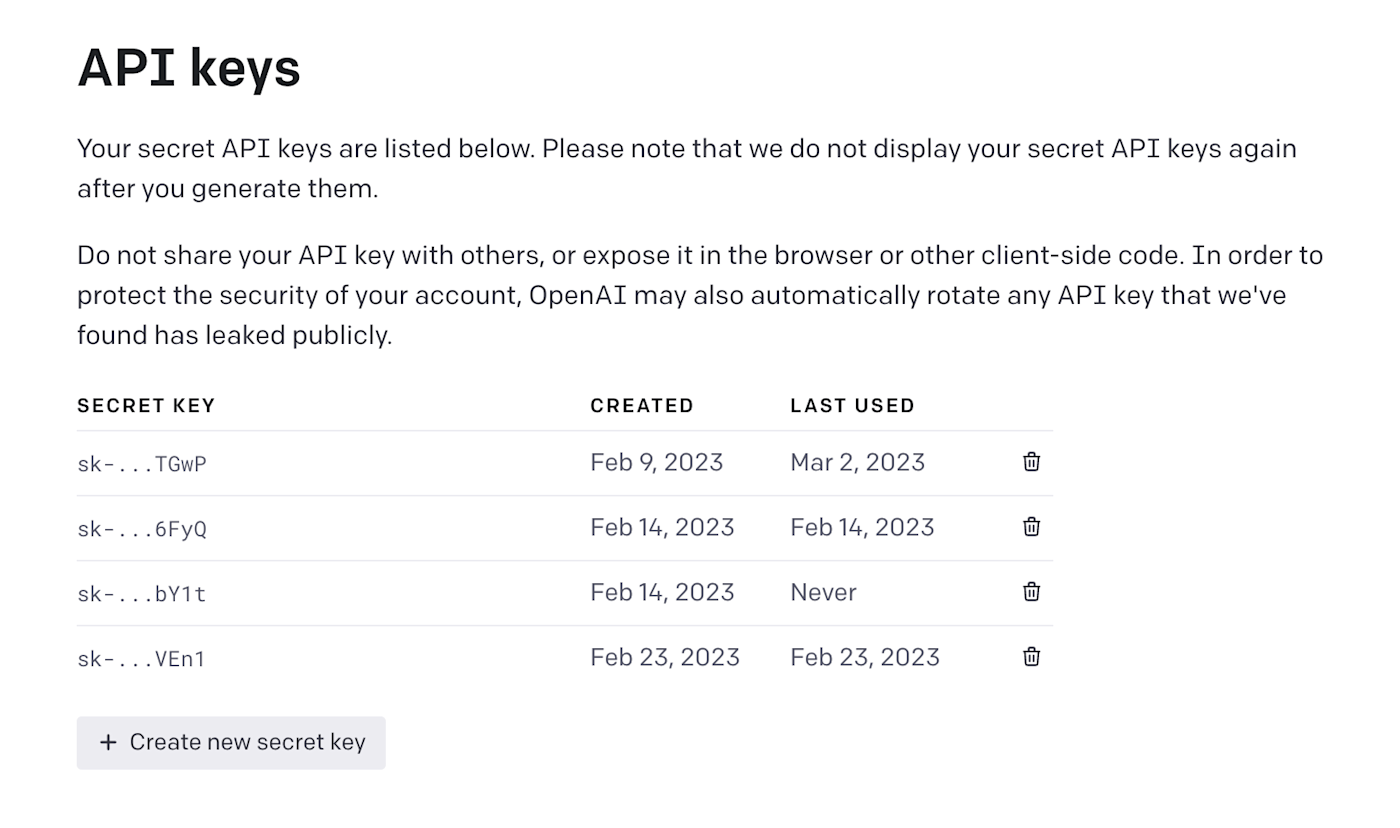Click the Never last used value
Image resolution: width=1400 pixels, height=828 pixels.
823,592
